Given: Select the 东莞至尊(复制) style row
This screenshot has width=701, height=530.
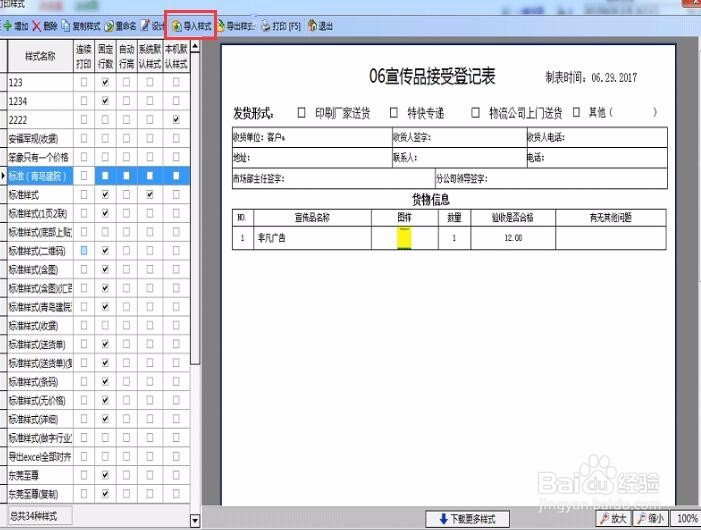Looking at the screenshot, I should pos(40,494).
